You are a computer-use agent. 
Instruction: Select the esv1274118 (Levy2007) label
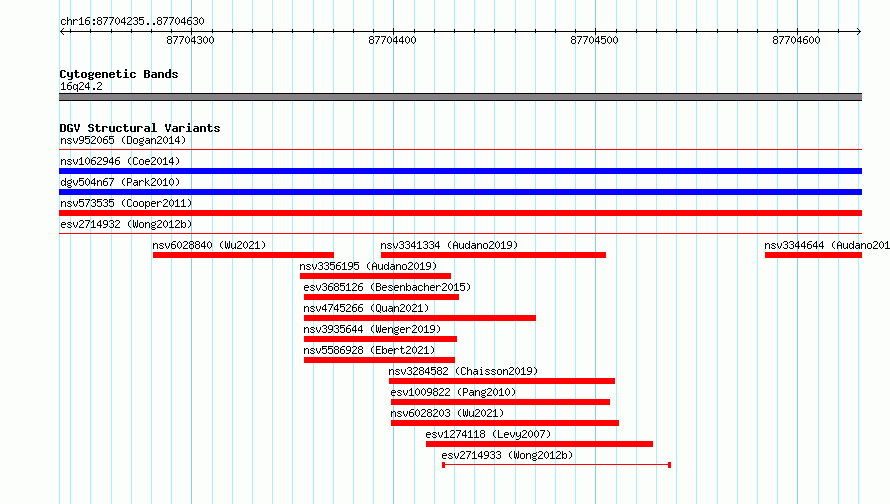pyautogui.click(x=488, y=434)
